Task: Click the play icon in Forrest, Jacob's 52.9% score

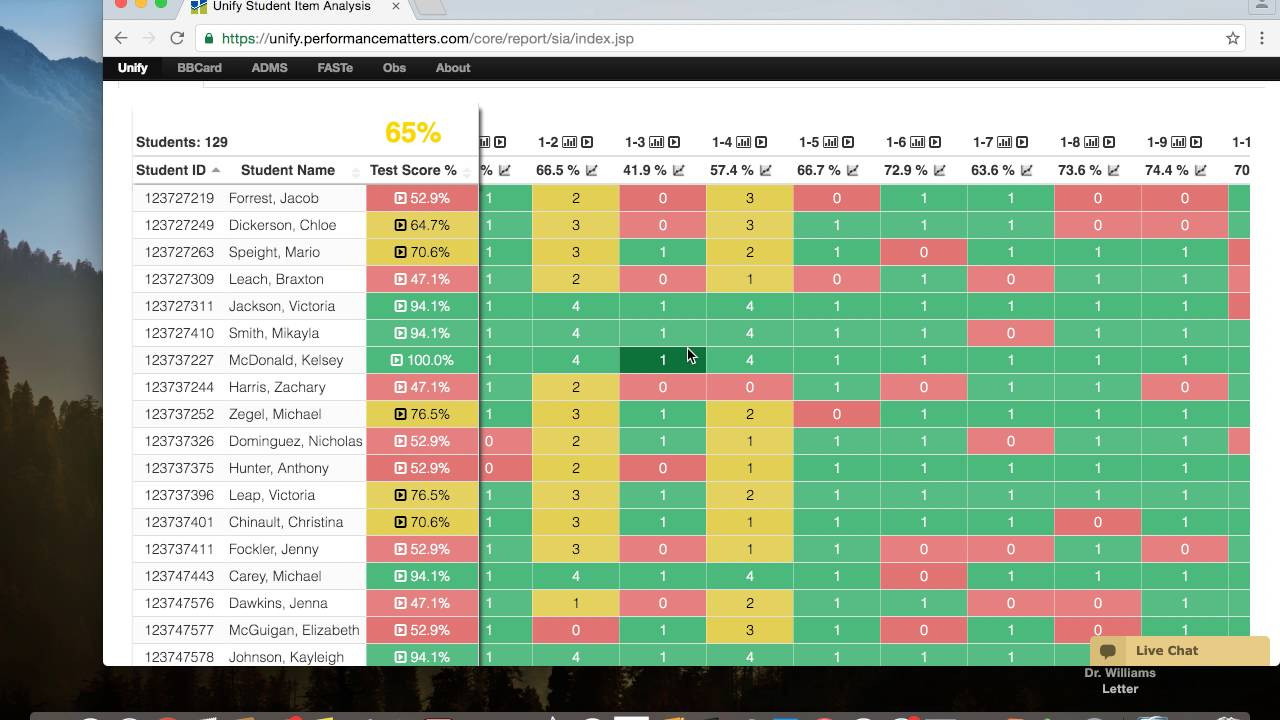Action: [x=400, y=198]
